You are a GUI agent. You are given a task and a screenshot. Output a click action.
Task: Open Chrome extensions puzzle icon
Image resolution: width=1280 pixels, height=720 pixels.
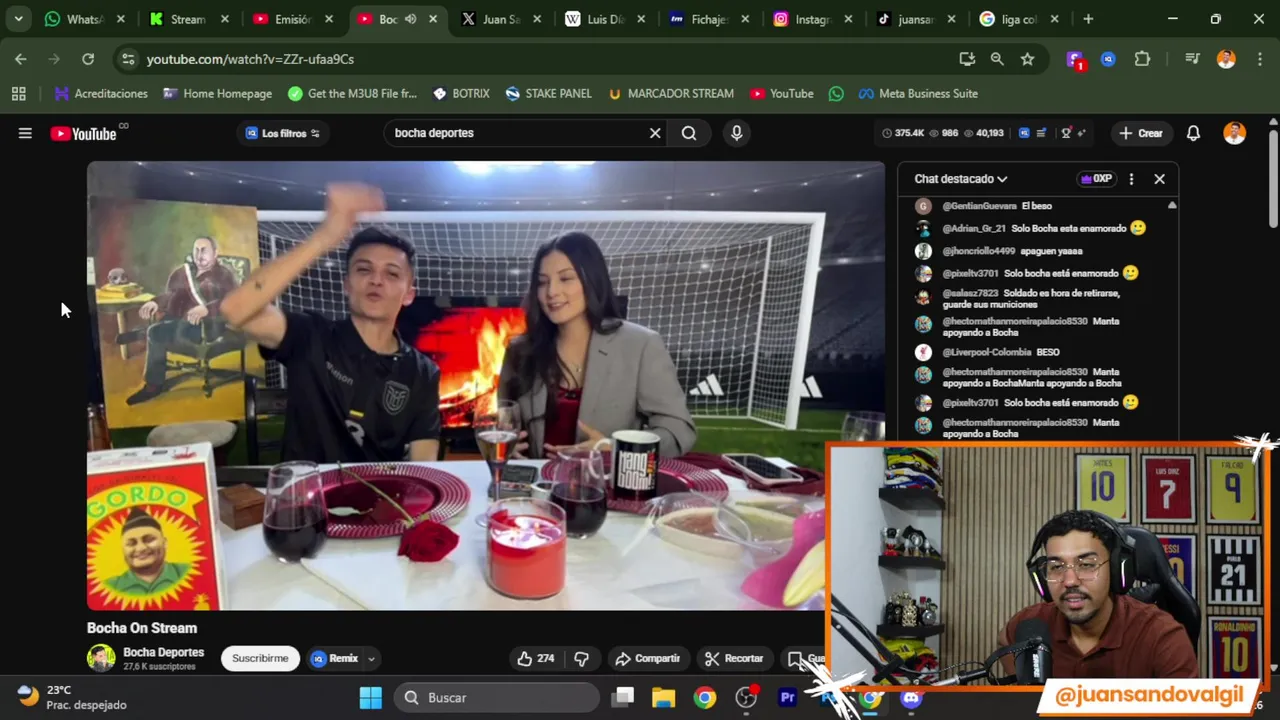pyautogui.click(x=1142, y=59)
